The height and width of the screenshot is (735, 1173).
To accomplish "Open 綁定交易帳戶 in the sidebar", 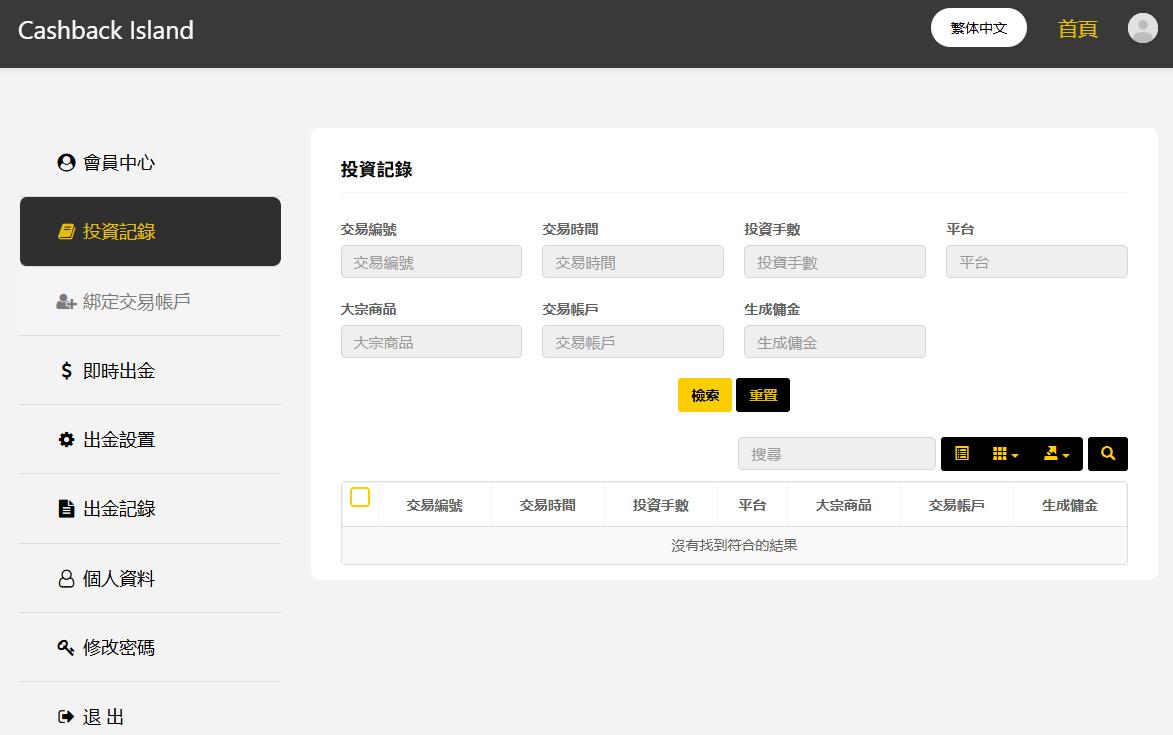I will point(150,301).
